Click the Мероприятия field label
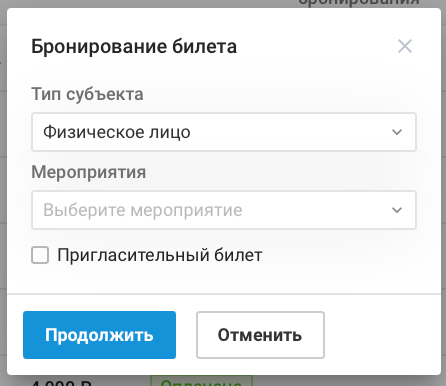 pos(89,172)
